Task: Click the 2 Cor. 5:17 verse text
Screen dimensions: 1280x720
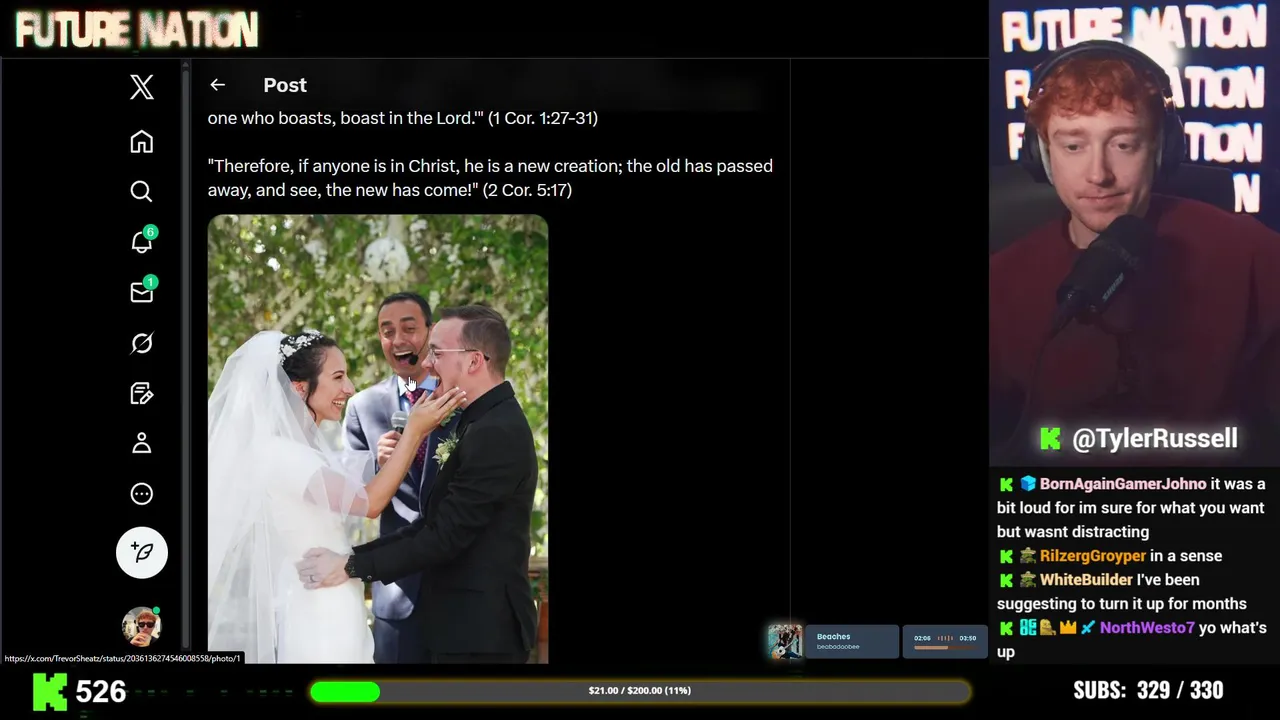Action: pos(490,178)
